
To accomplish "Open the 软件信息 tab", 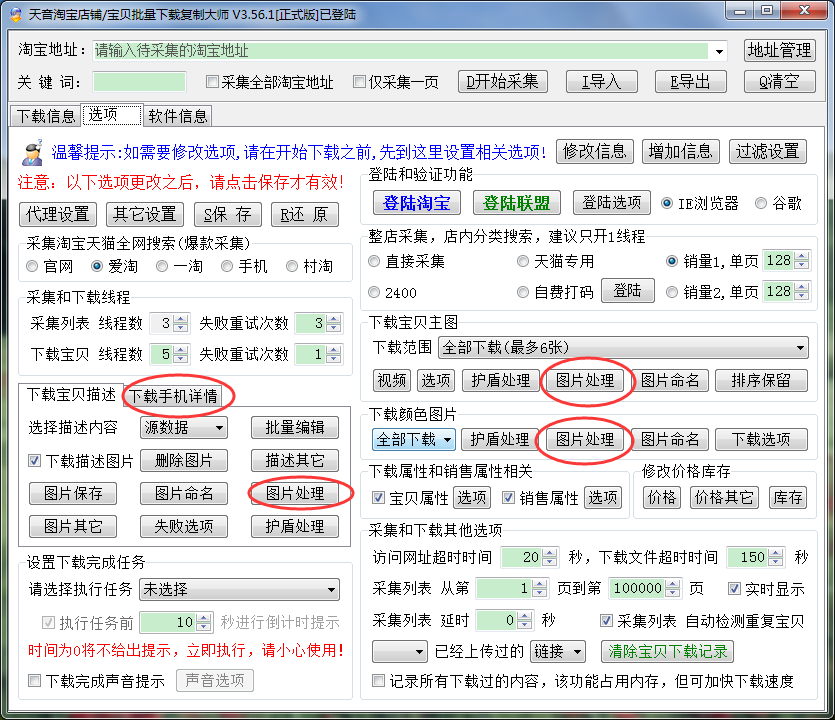I will (178, 116).
